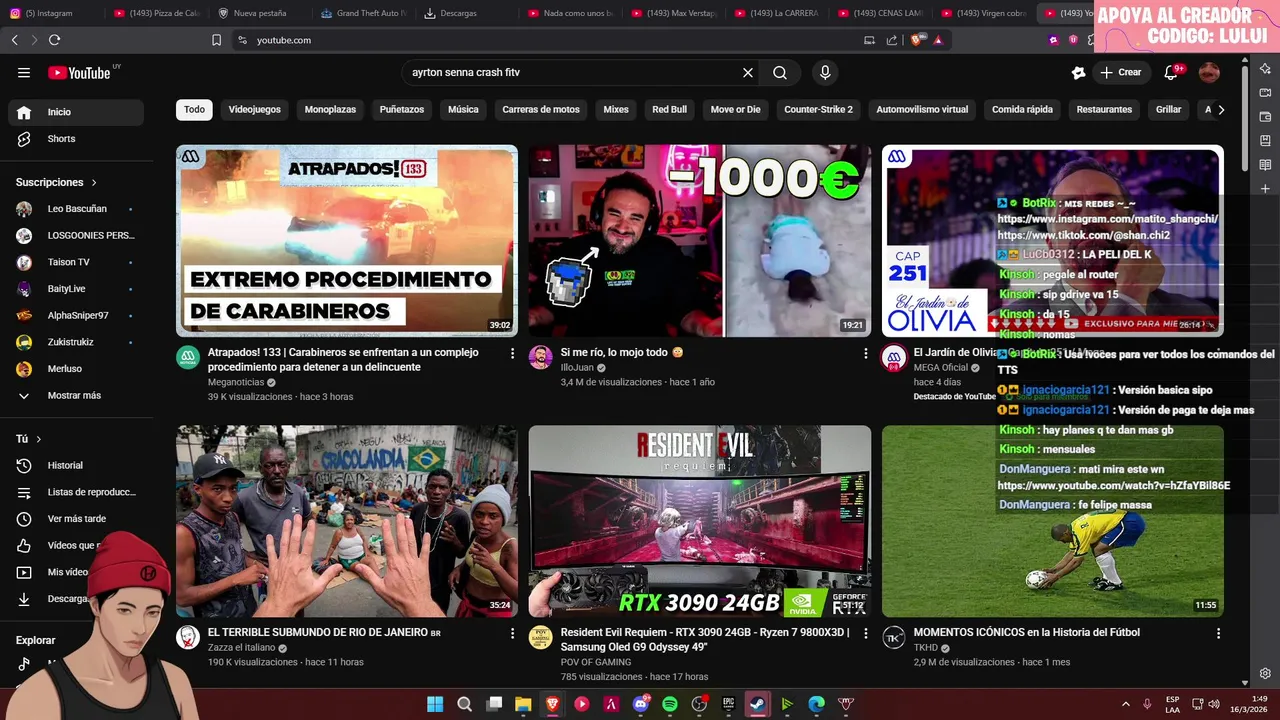Open Epic Games launcher from taskbar
1280x720 pixels.
pos(729,704)
